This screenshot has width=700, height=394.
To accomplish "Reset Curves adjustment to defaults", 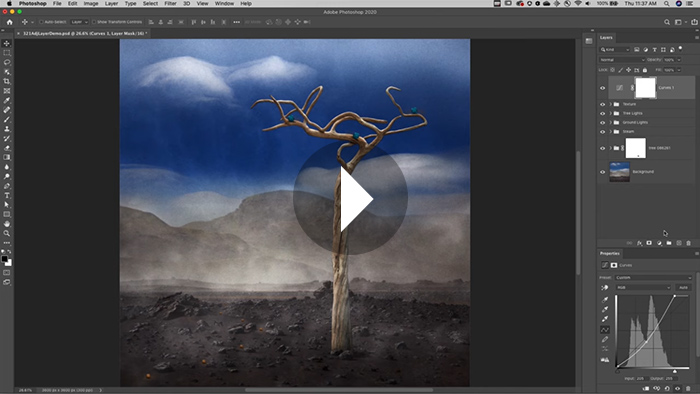I will (667, 389).
